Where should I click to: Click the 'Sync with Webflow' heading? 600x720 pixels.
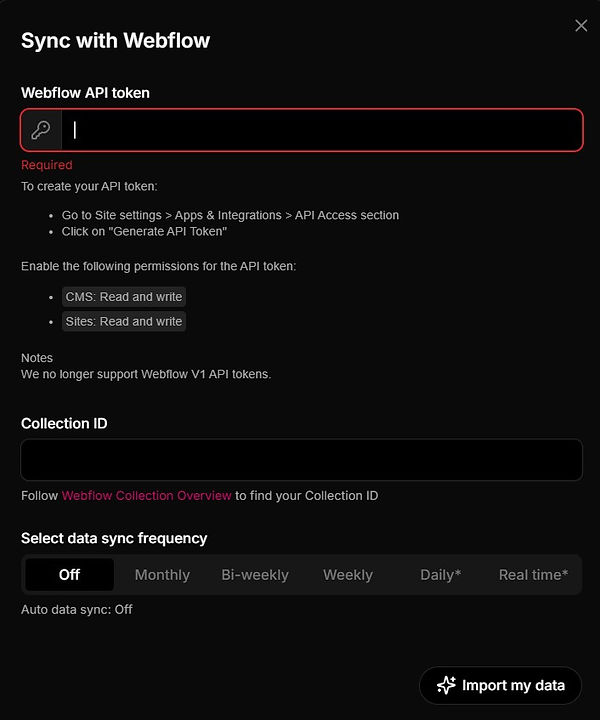[115, 40]
